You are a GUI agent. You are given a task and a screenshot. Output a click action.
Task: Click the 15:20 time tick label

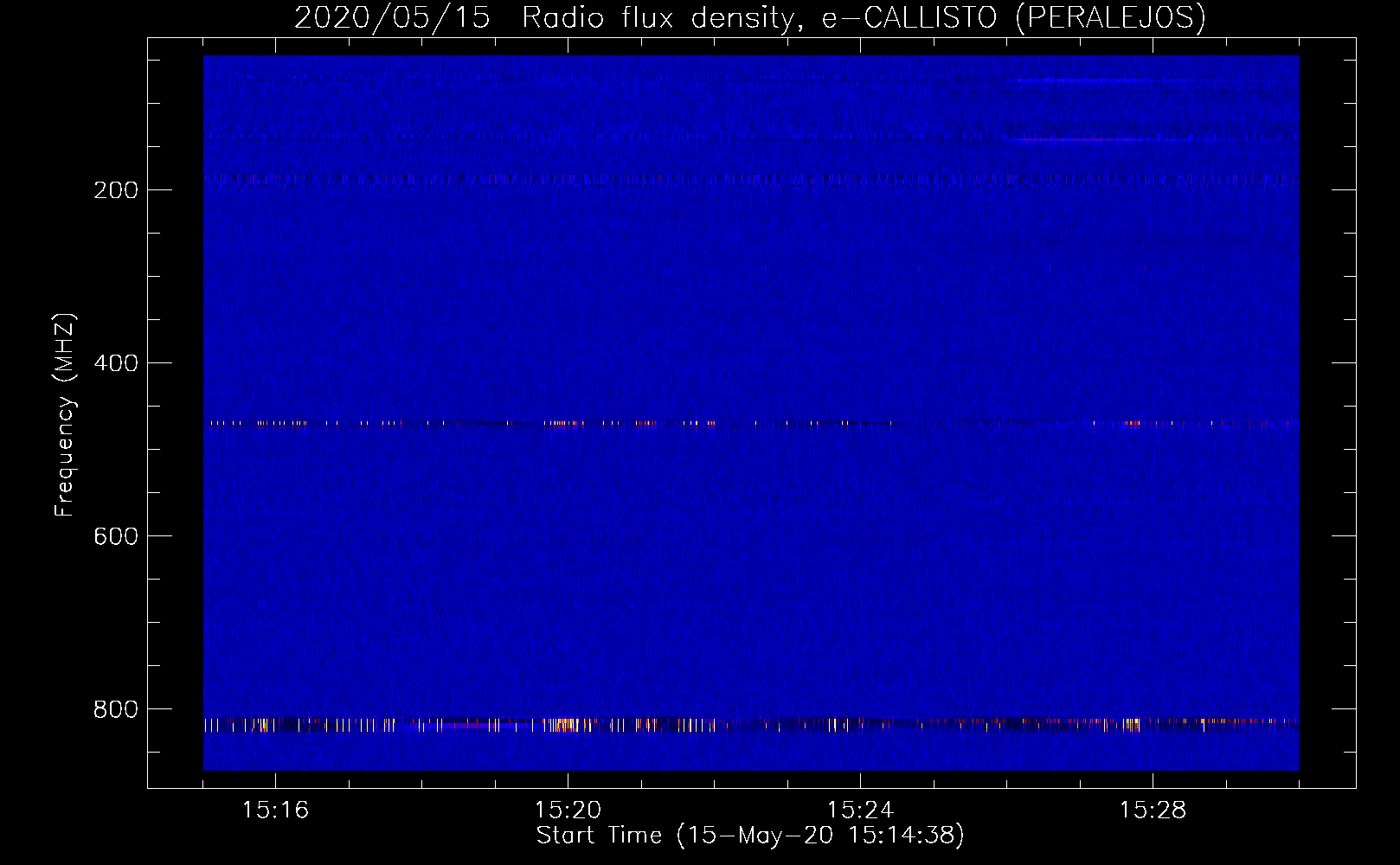[x=568, y=811]
